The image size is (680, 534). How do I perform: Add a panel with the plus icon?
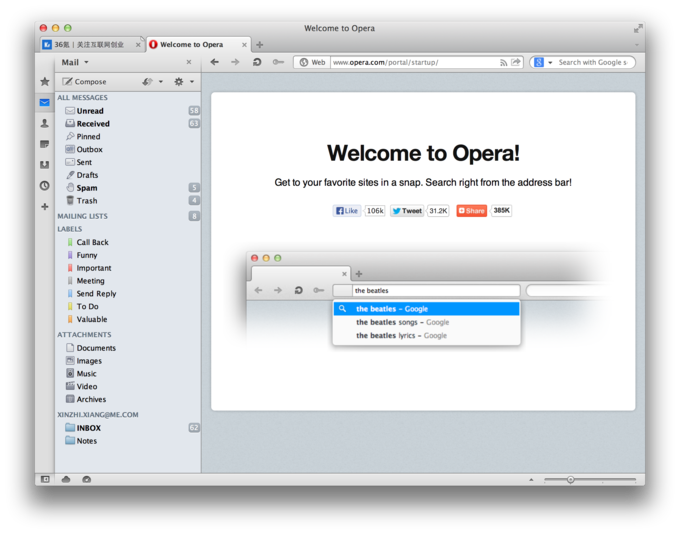coord(45,206)
